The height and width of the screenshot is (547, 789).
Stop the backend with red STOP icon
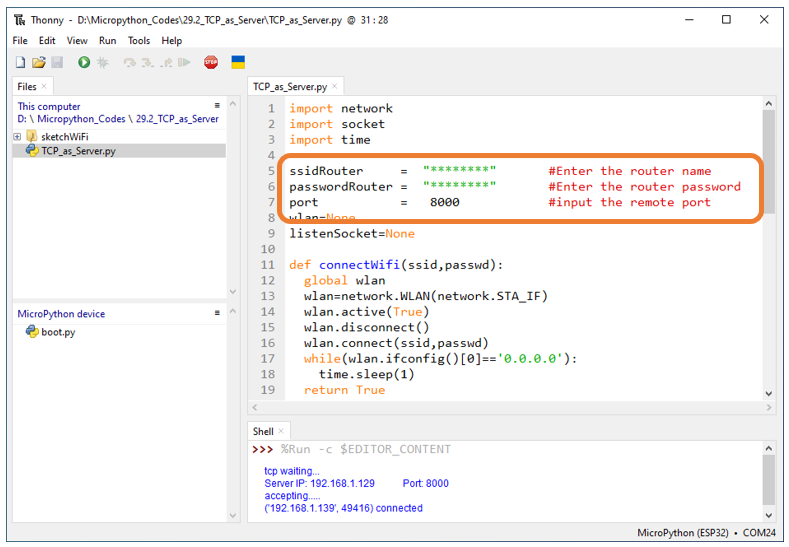click(211, 62)
